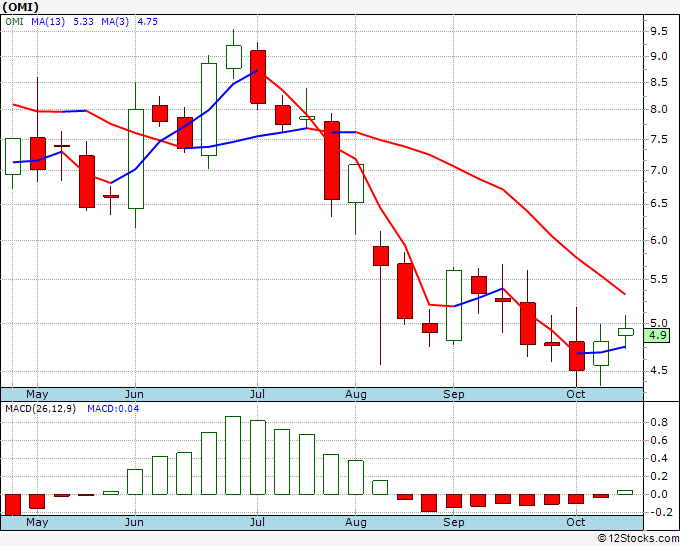This screenshot has width=680, height=546.
Task: Click the Sep label on price chart axis
Action: pos(454,394)
